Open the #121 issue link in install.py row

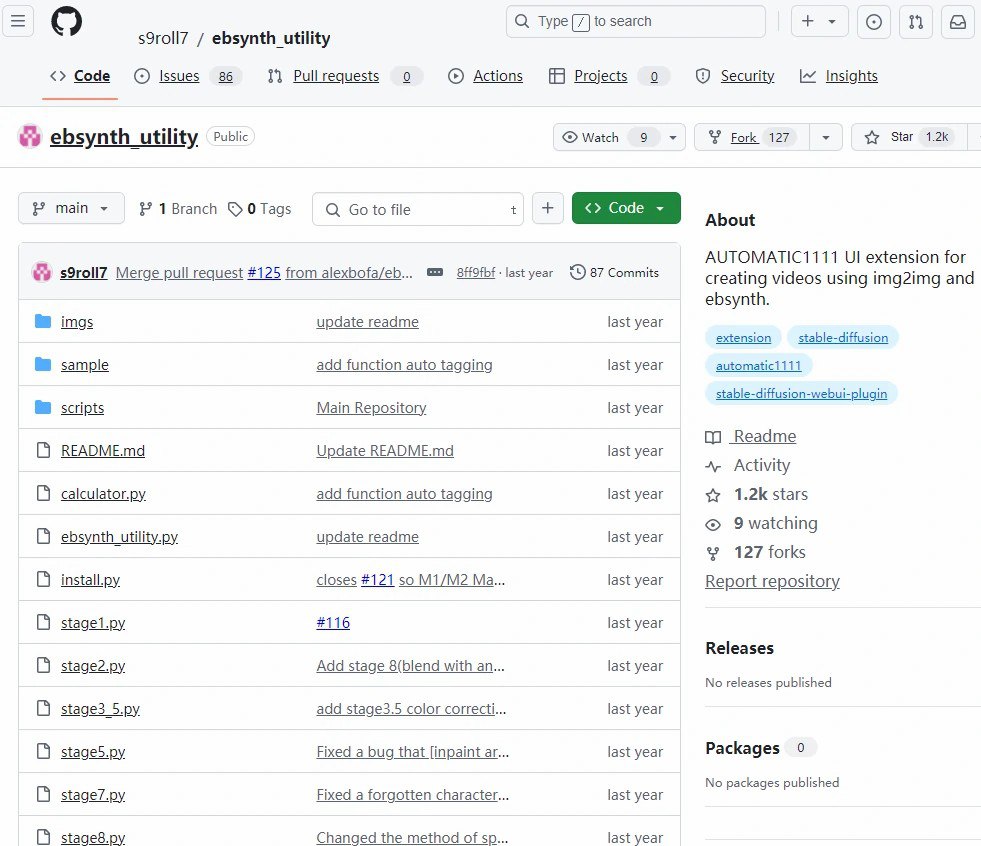click(x=377, y=580)
